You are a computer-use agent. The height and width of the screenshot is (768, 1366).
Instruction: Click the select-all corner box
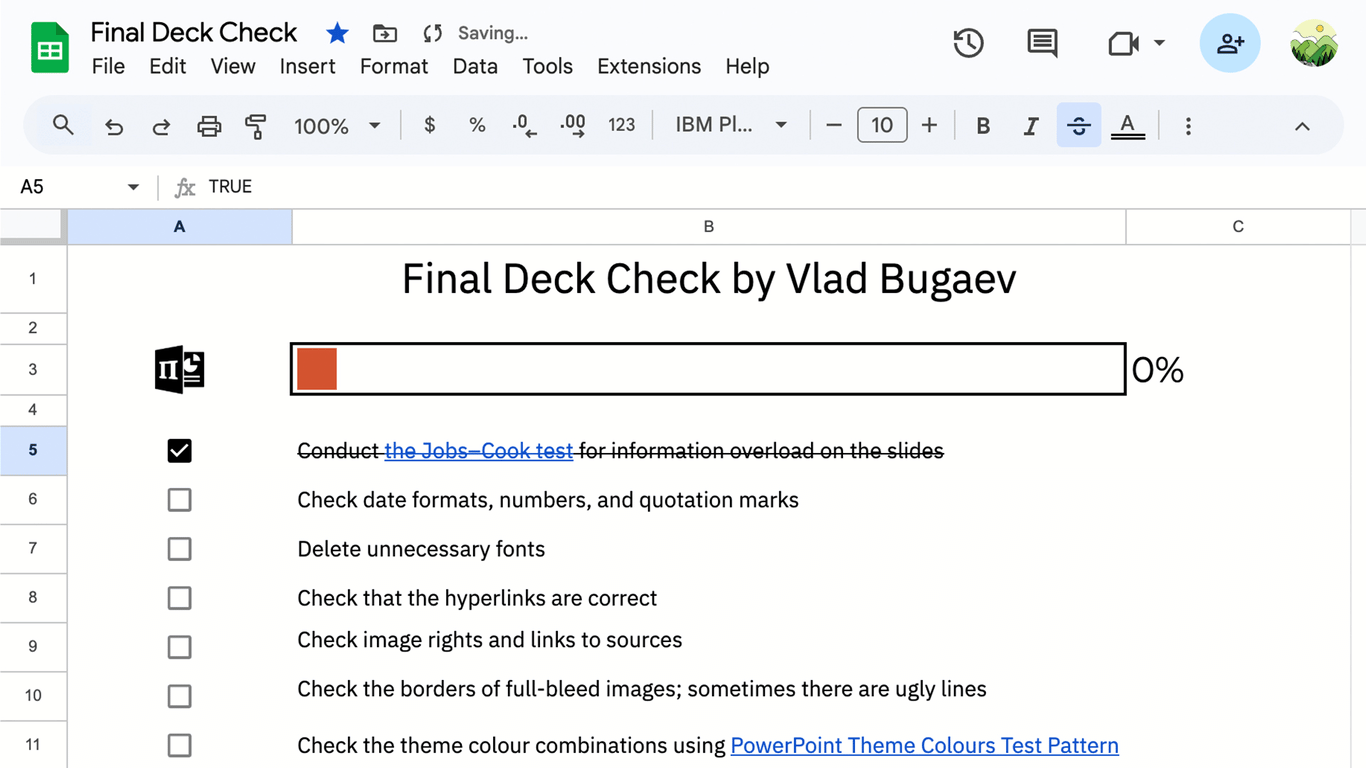click(33, 227)
